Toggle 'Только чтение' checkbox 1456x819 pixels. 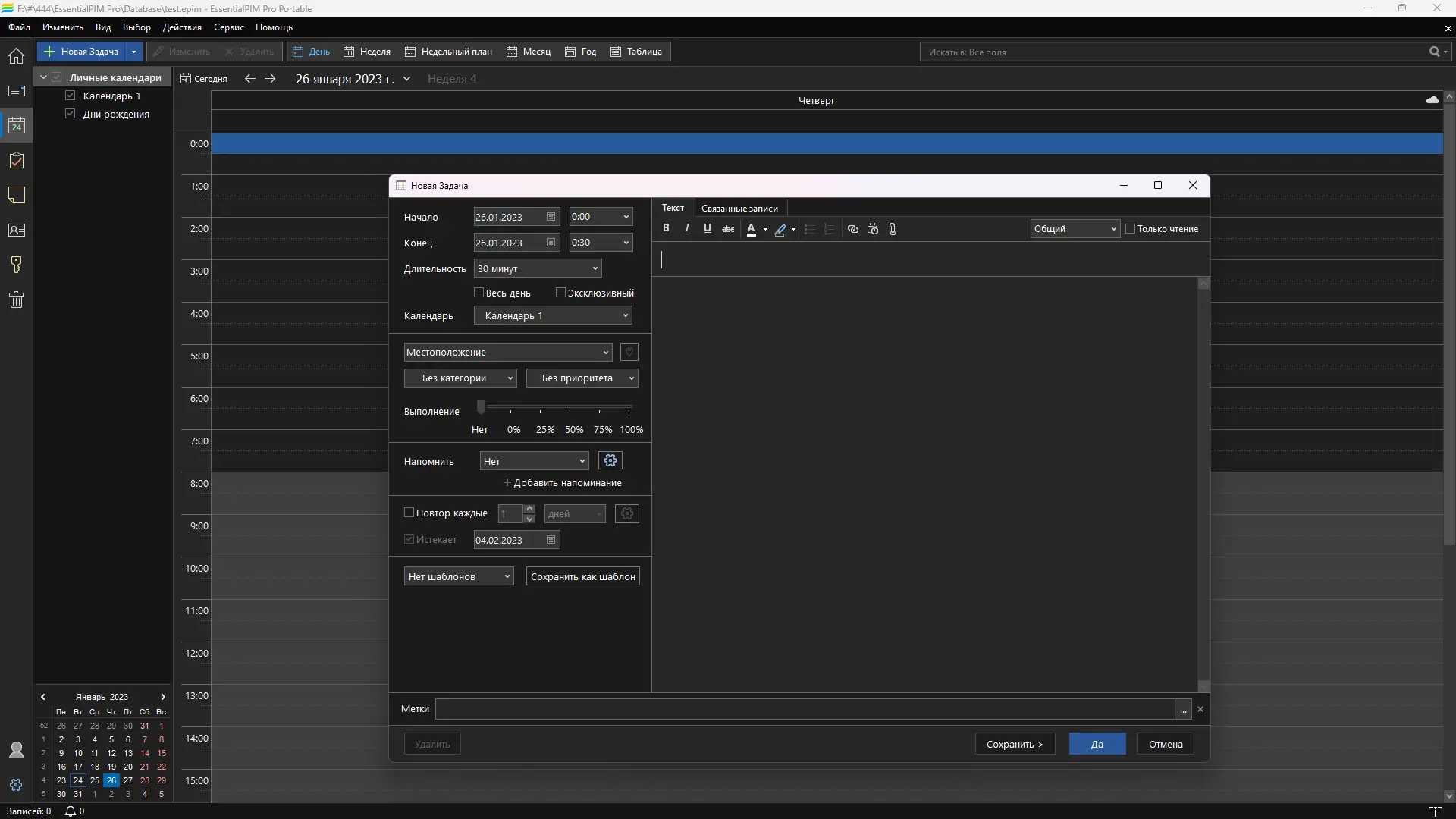coord(1131,229)
